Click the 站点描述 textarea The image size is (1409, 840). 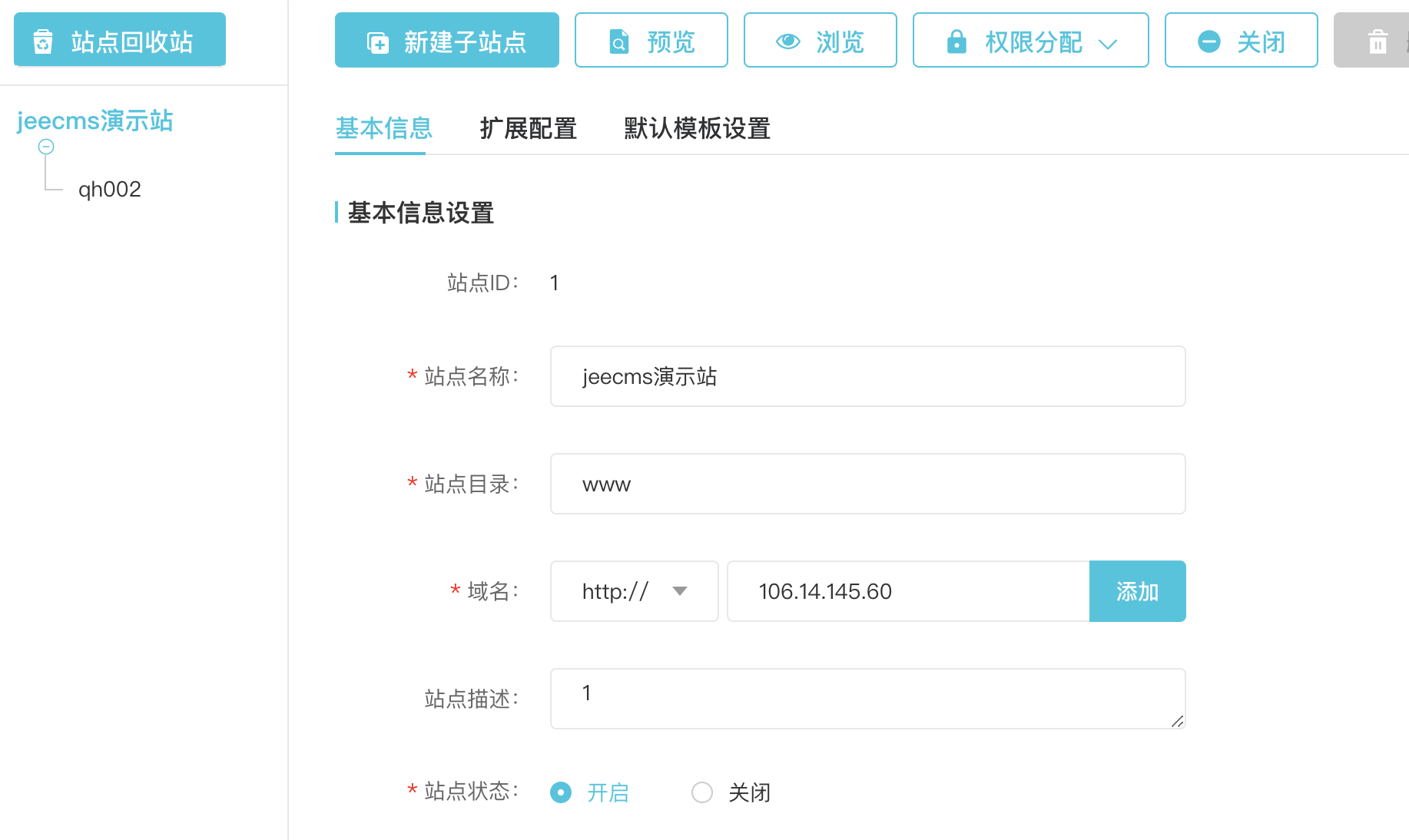pos(867,699)
